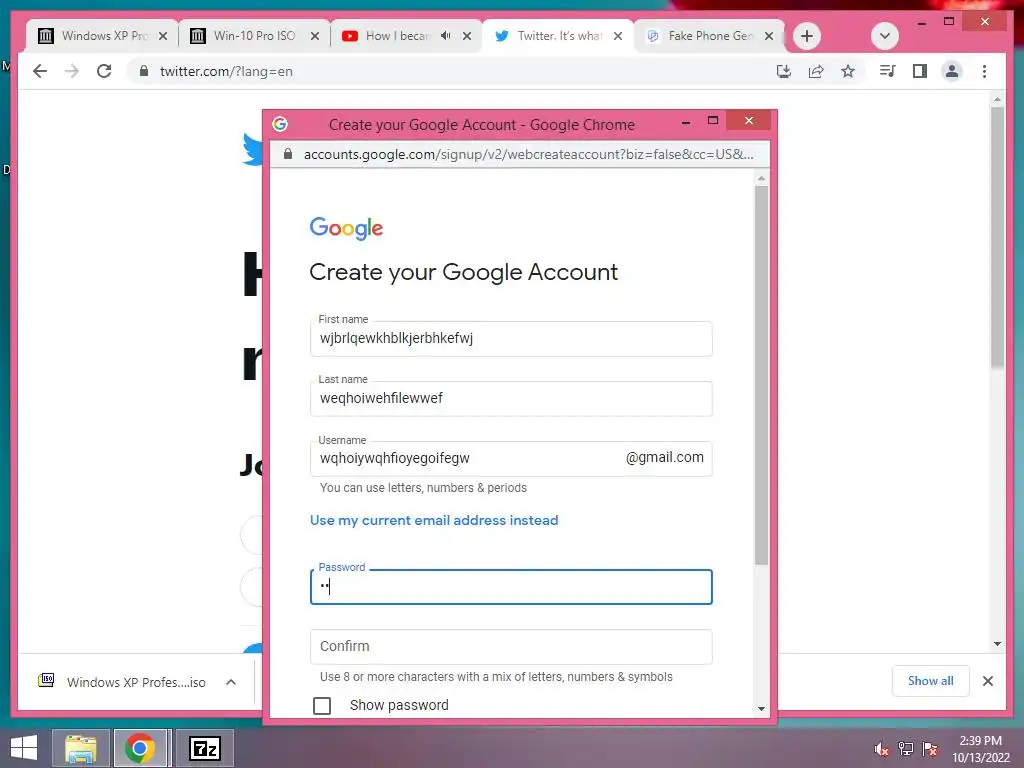Open a new tab with the plus button

click(x=807, y=36)
